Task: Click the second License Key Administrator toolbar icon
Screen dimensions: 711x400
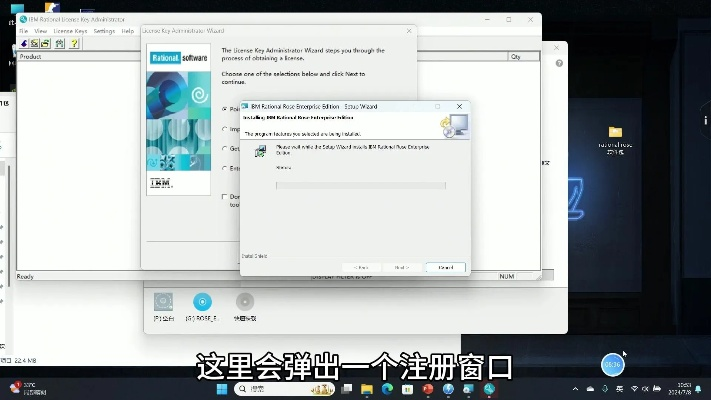Action: [x=34, y=43]
